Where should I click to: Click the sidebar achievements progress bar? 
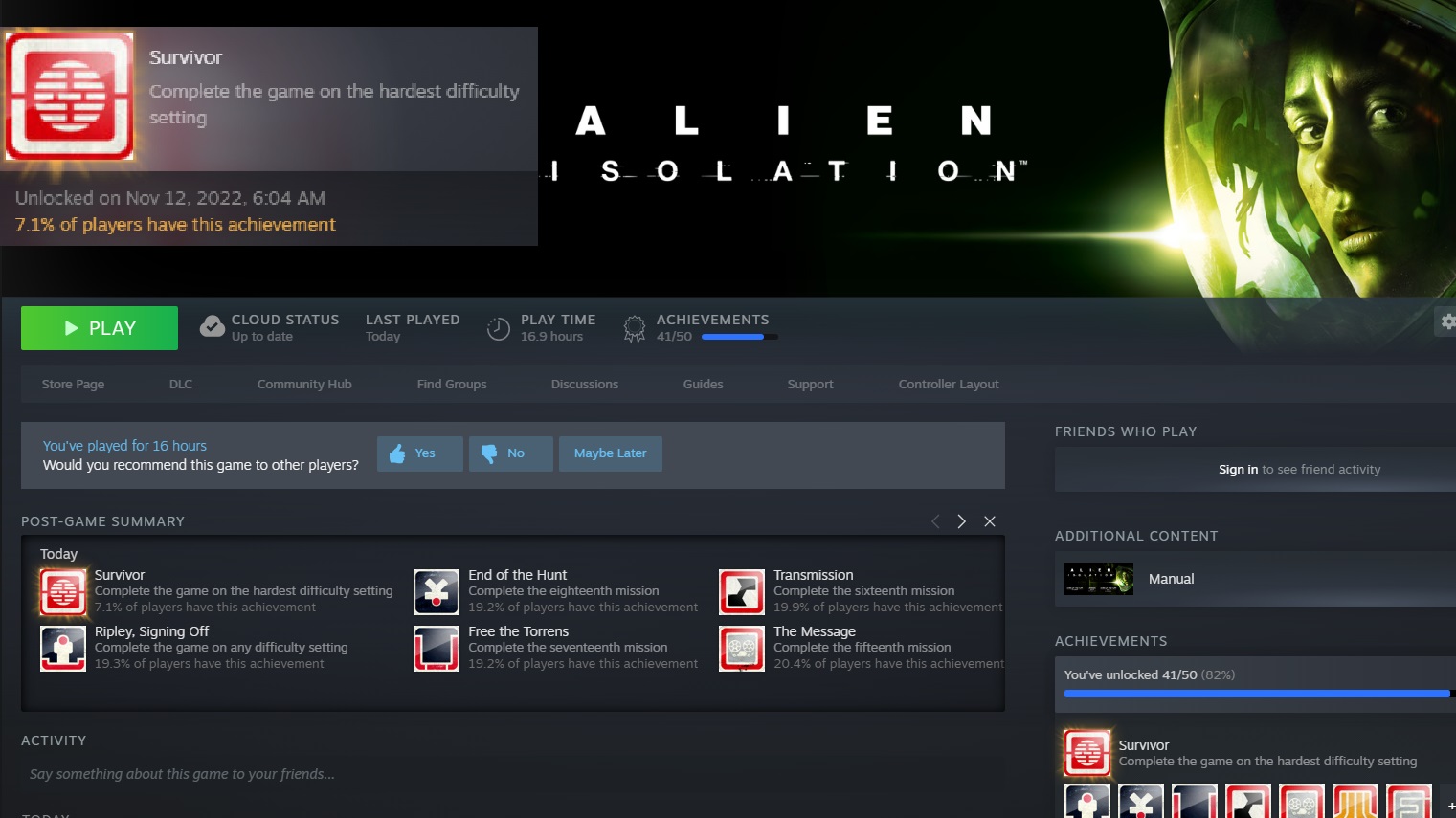tap(1260, 694)
